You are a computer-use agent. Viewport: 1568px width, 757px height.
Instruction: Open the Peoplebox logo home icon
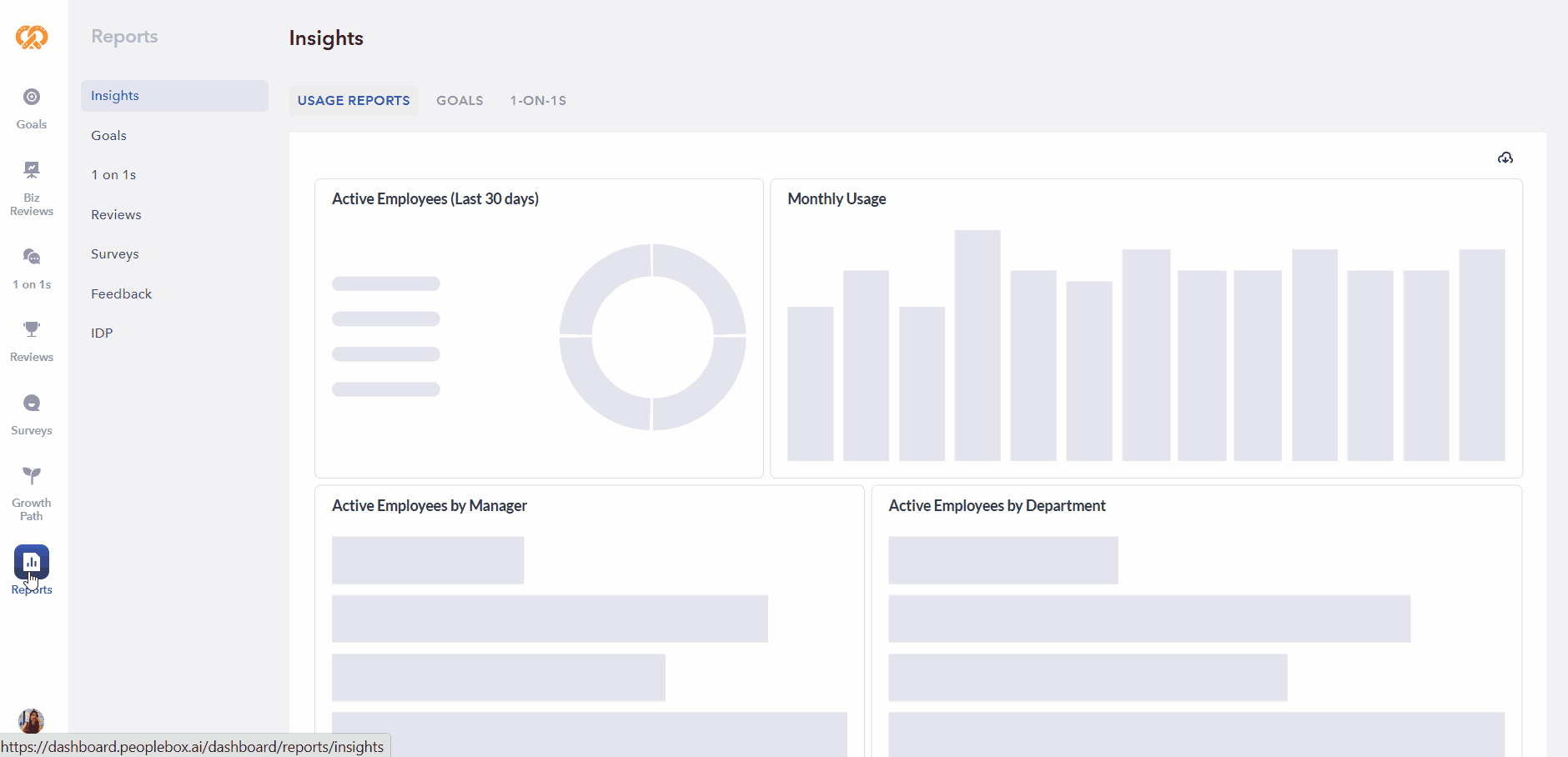(x=32, y=37)
